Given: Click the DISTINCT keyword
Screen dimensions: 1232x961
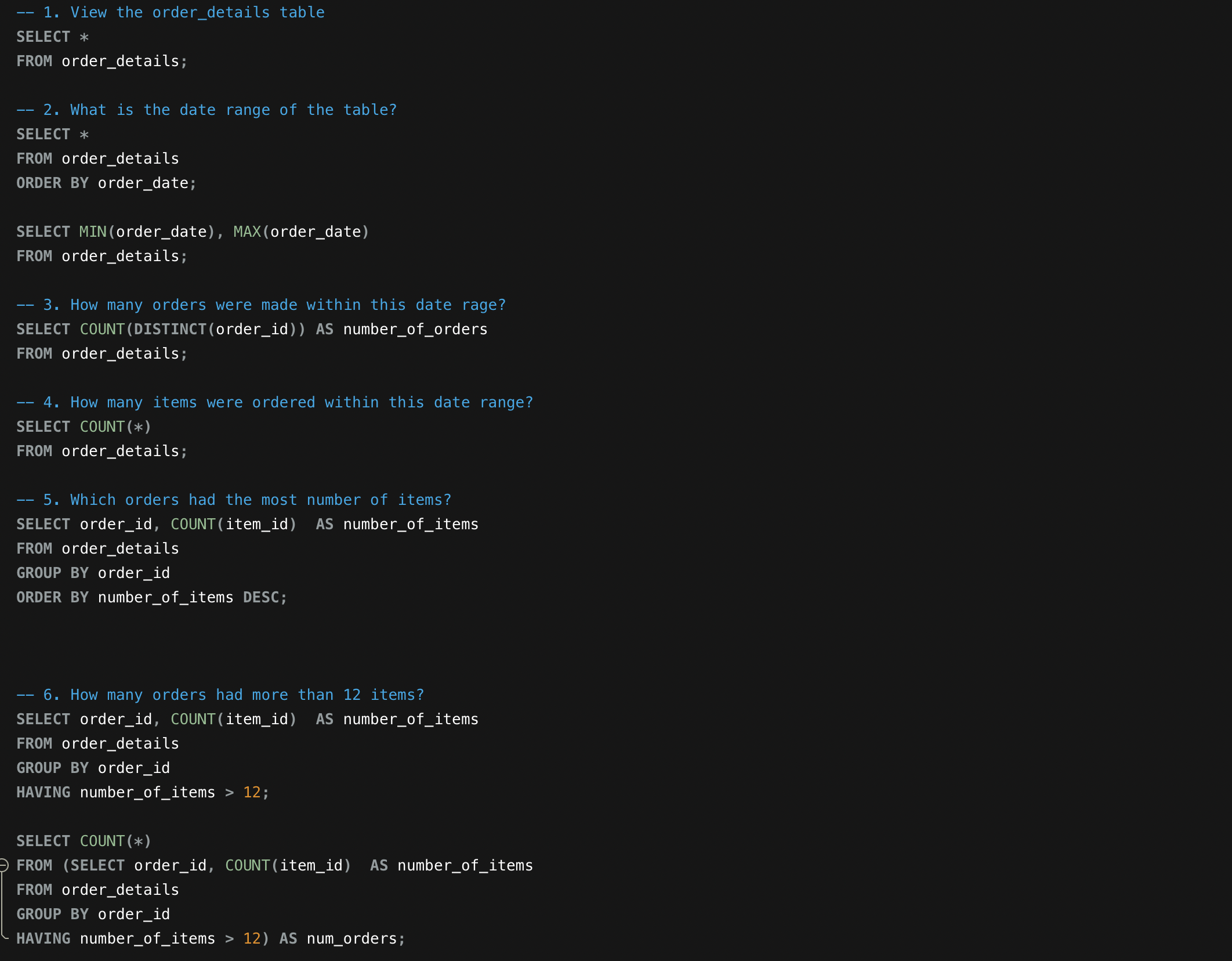Looking at the screenshot, I should click(170, 329).
